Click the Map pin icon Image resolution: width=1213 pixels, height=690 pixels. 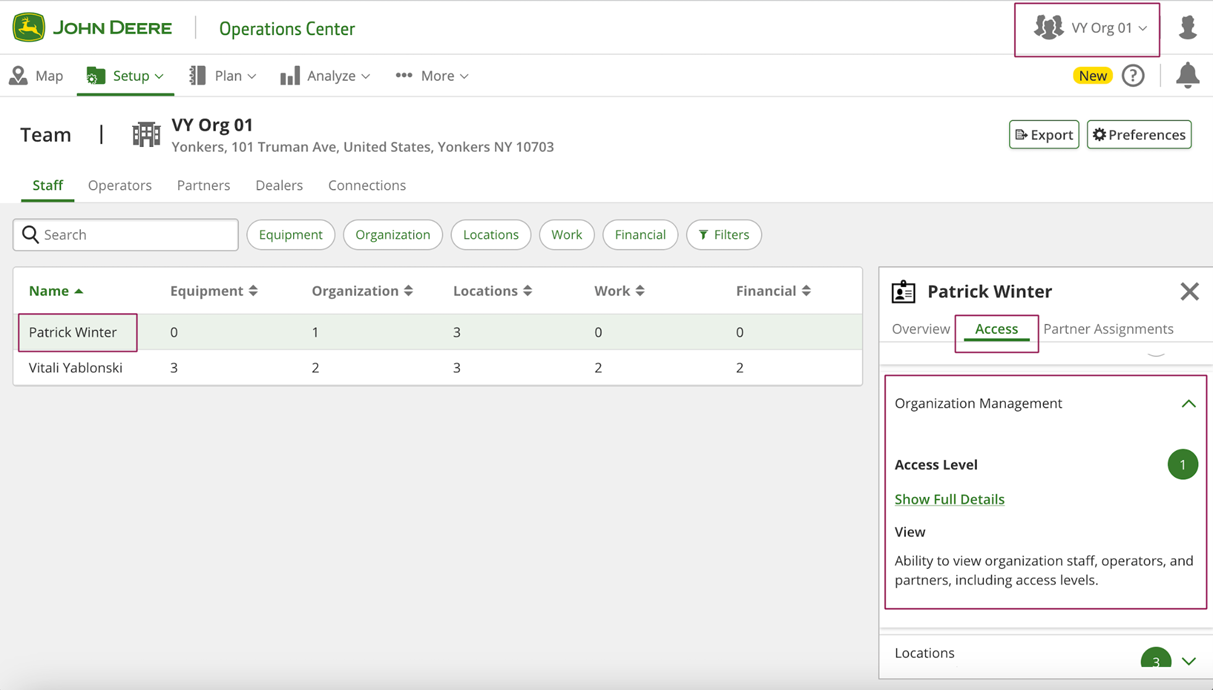coord(18,76)
